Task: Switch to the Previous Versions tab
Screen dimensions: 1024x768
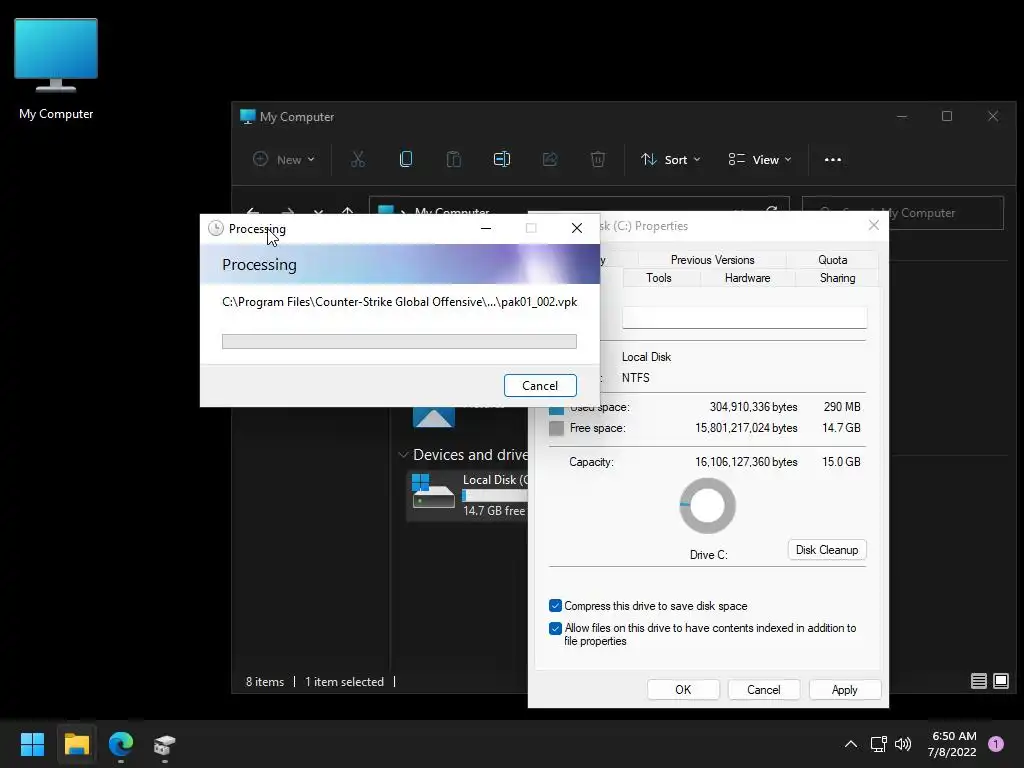Action: click(x=712, y=259)
